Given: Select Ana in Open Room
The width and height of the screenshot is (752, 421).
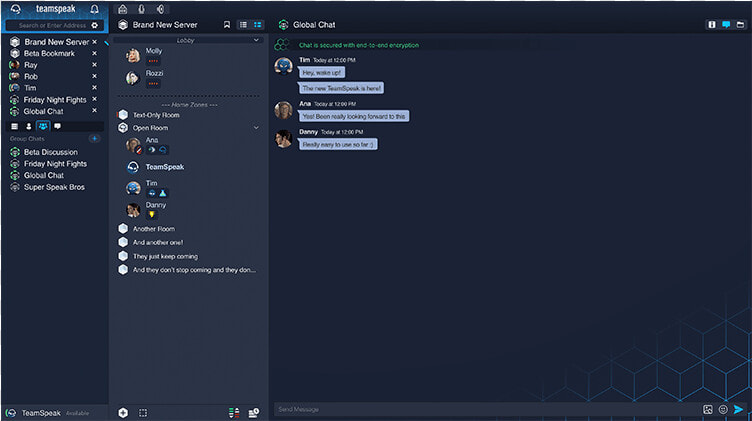Looking at the screenshot, I should pos(152,140).
